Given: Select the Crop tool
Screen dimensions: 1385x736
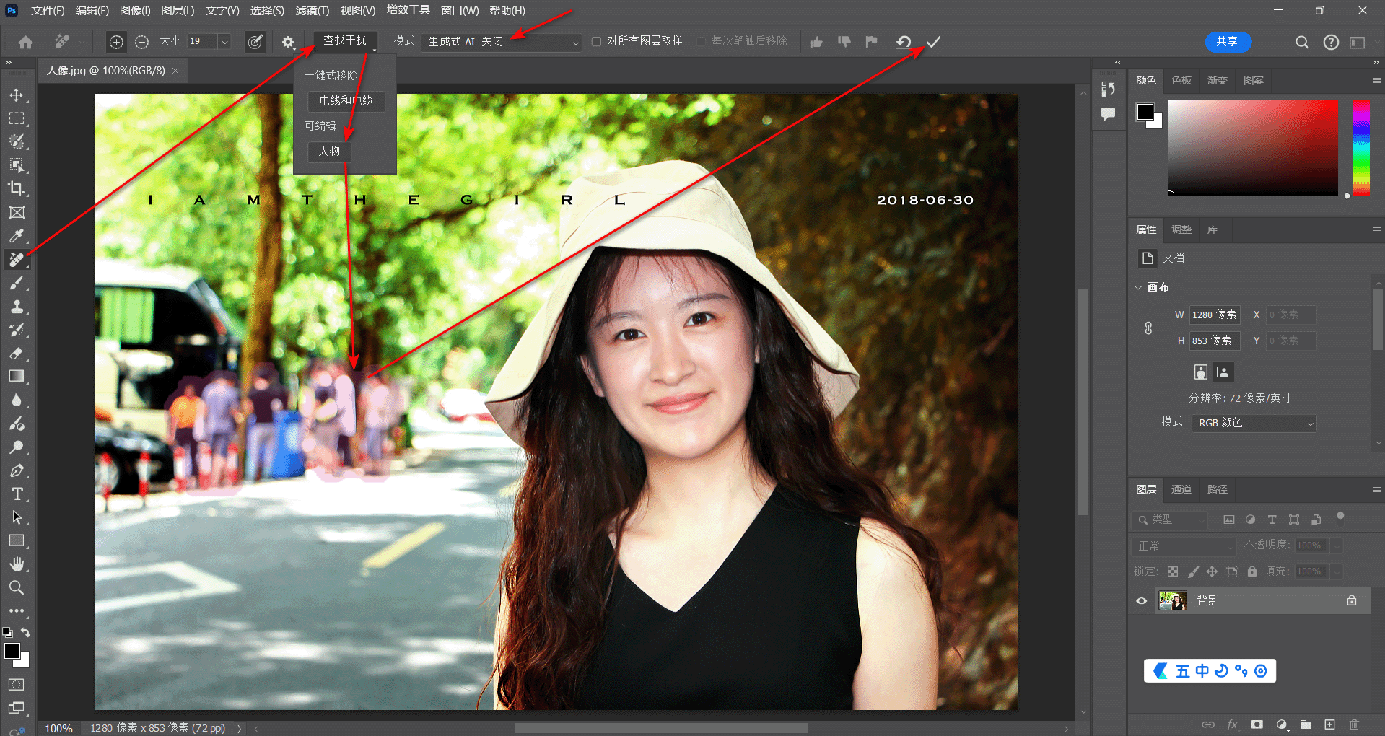Looking at the screenshot, I should [x=17, y=188].
